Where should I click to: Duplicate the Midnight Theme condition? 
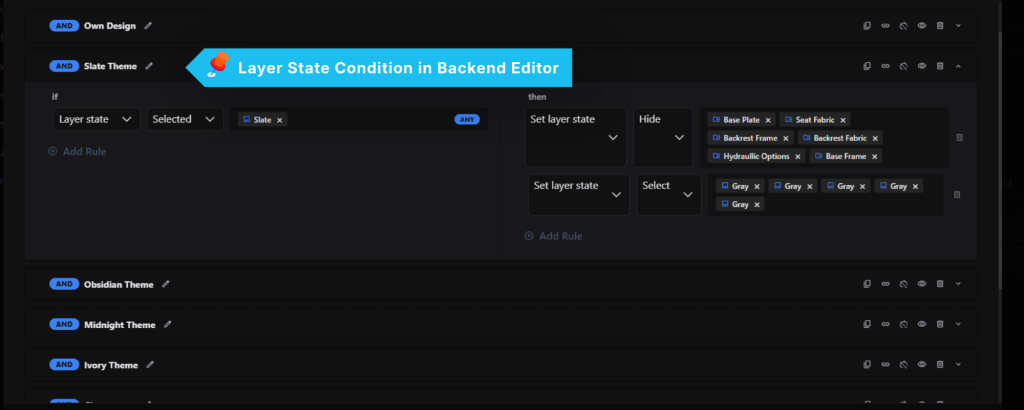[x=867, y=324]
